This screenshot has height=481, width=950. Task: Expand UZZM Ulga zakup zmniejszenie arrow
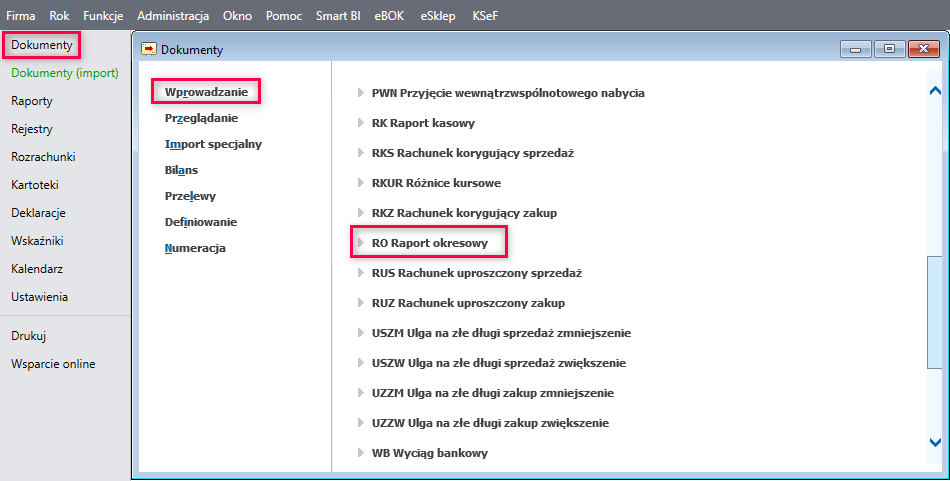(x=360, y=393)
